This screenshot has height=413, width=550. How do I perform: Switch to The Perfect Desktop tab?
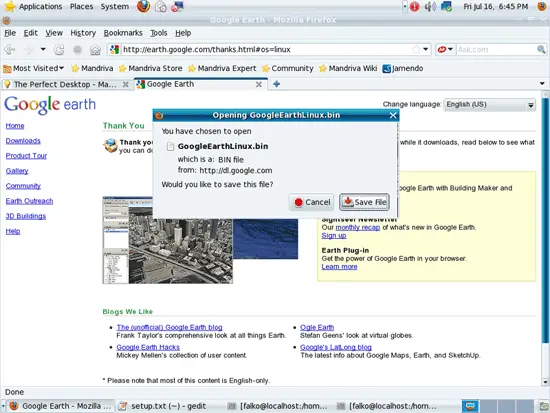tap(66, 84)
